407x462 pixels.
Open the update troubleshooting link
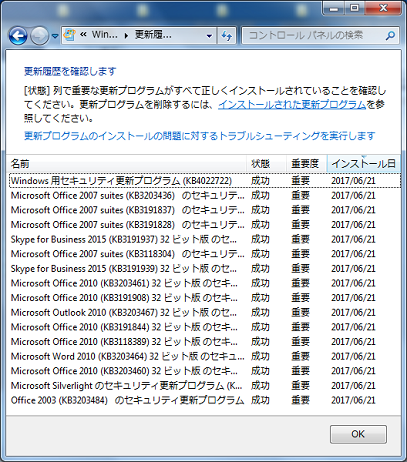click(200, 136)
